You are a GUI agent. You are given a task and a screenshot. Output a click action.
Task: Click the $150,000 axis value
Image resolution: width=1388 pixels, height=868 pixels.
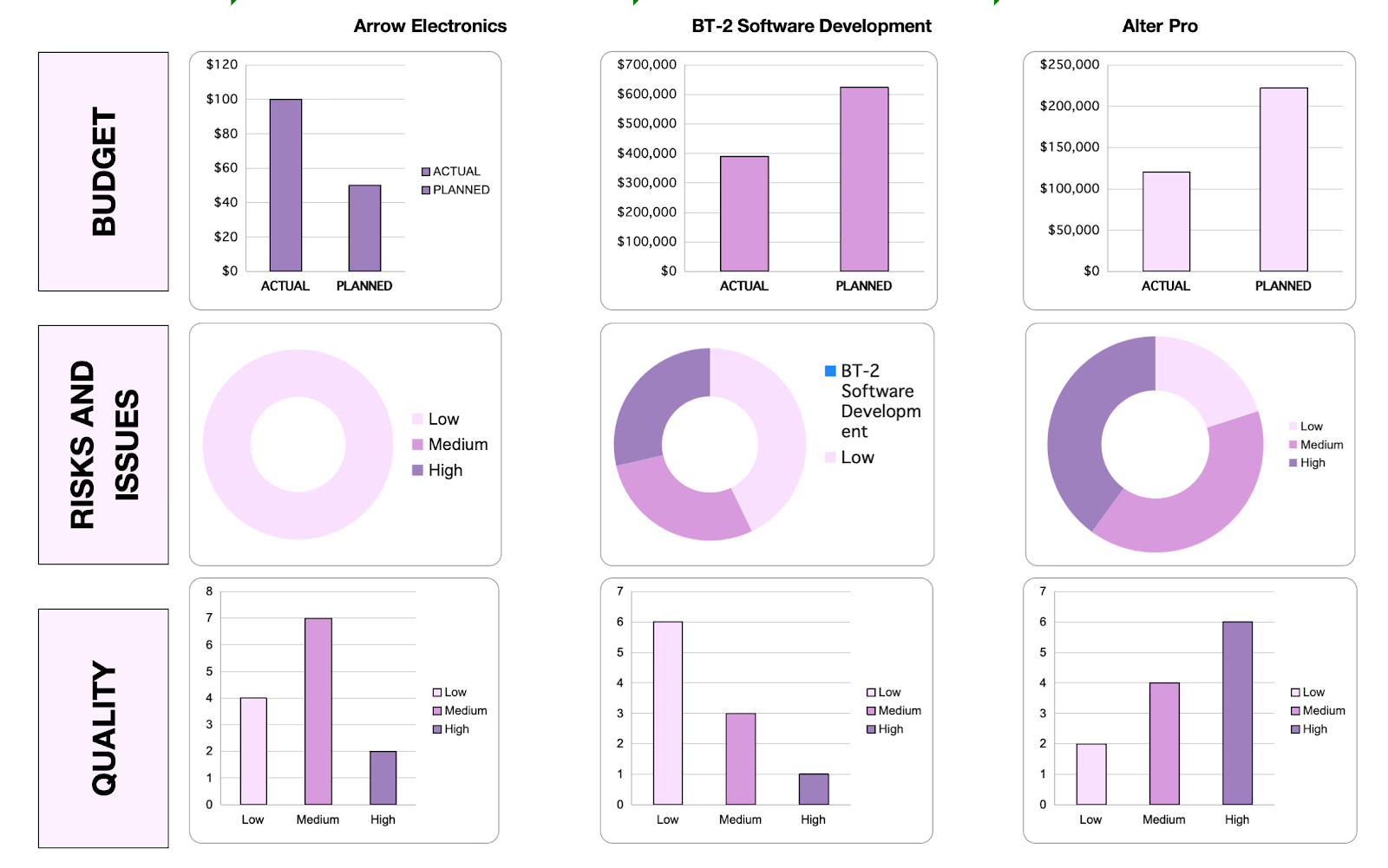pyautogui.click(x=1069, y=147)
